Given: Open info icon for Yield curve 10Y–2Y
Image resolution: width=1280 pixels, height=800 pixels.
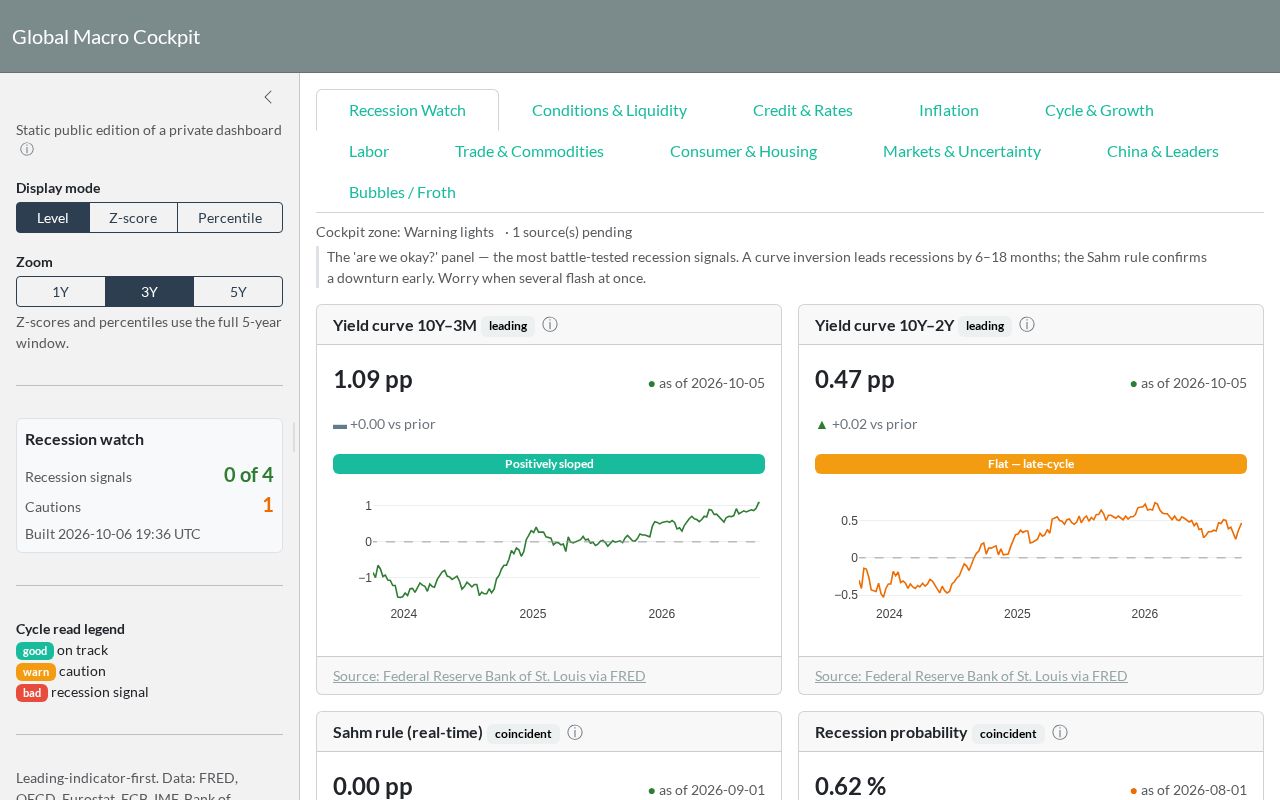Looking at the screenshot, I should [1027, 325].
